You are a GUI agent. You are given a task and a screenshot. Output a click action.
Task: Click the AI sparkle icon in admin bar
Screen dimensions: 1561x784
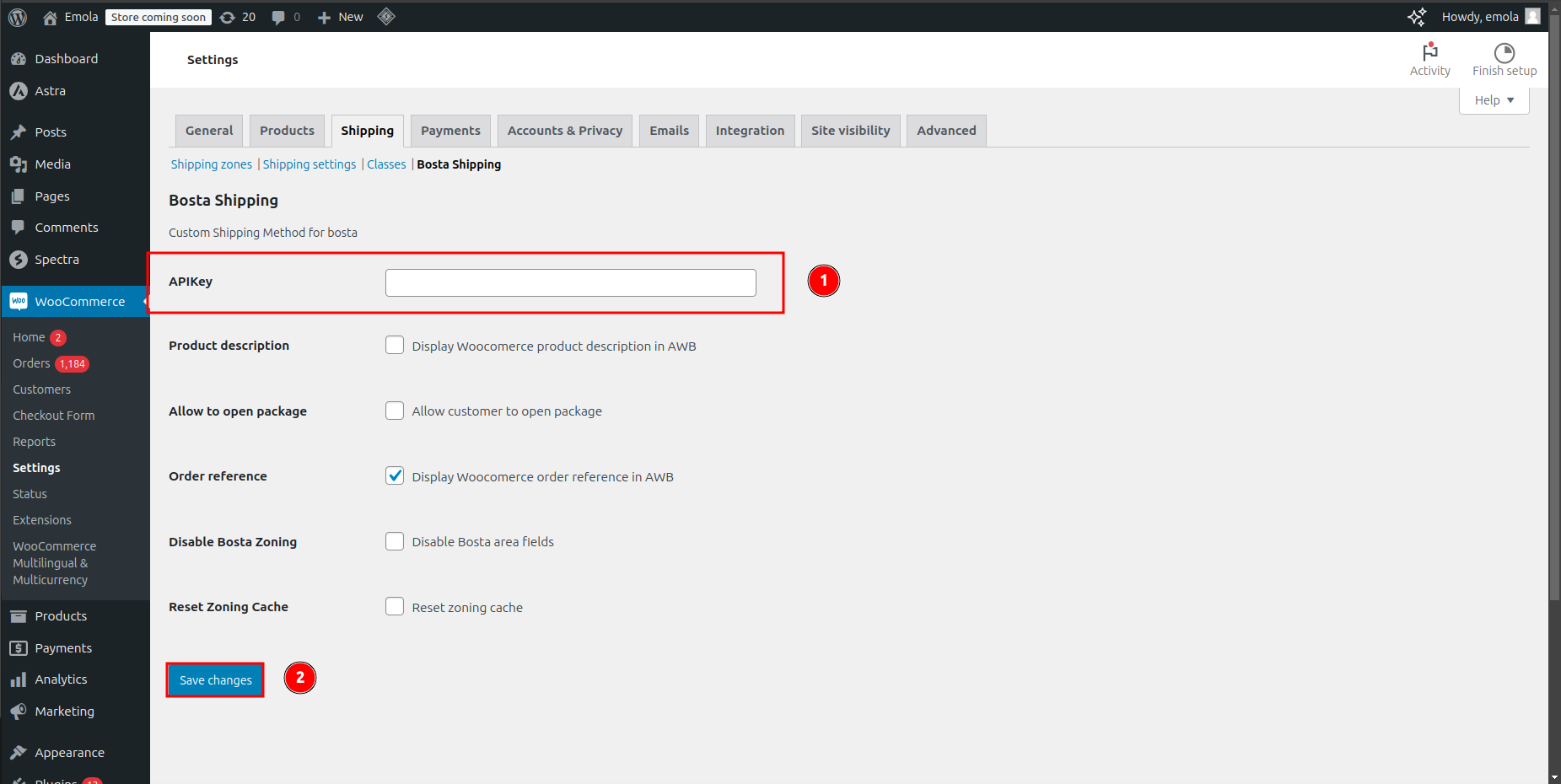pos(1417,17)
